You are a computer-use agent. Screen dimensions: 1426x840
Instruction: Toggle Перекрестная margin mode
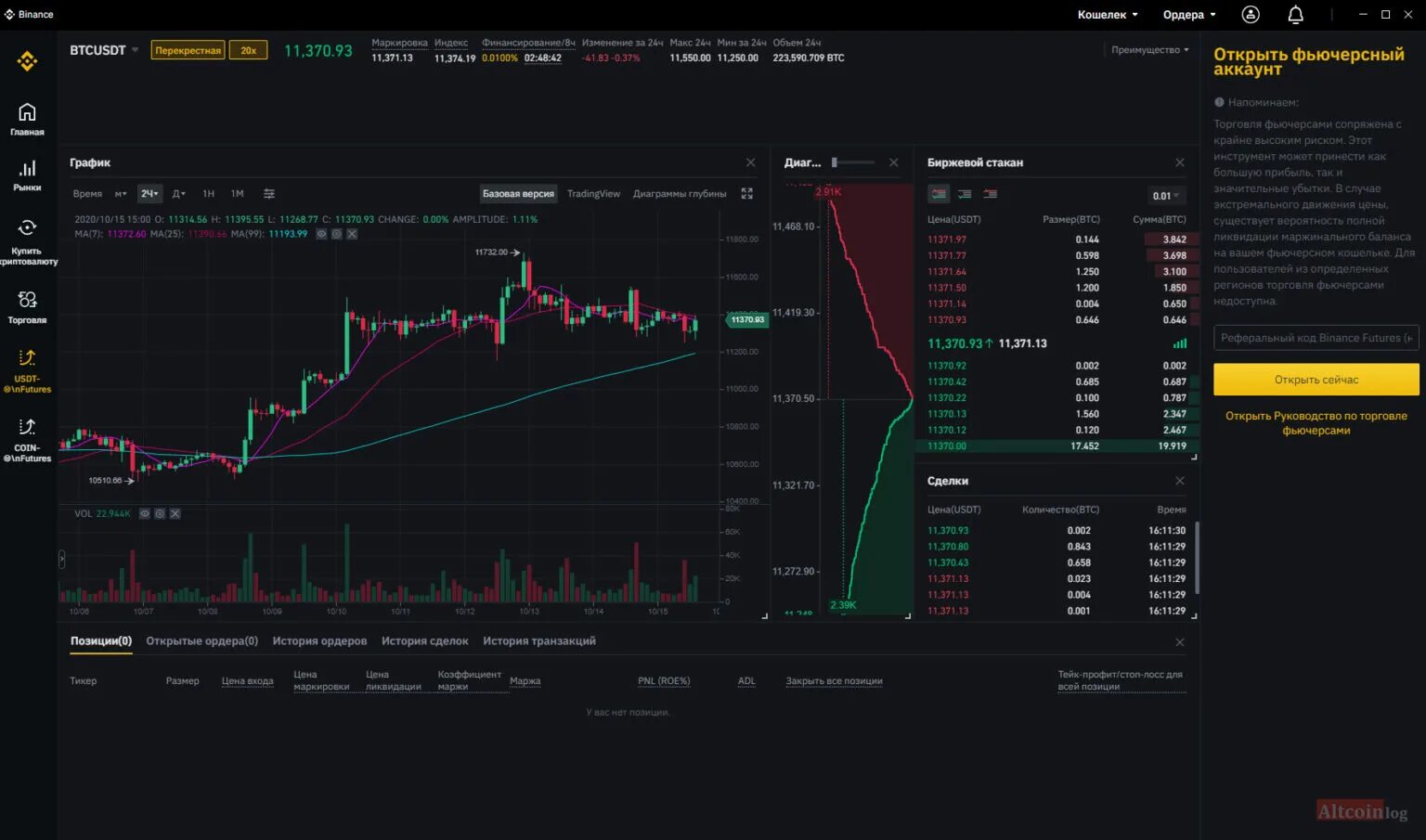point(188,50)
